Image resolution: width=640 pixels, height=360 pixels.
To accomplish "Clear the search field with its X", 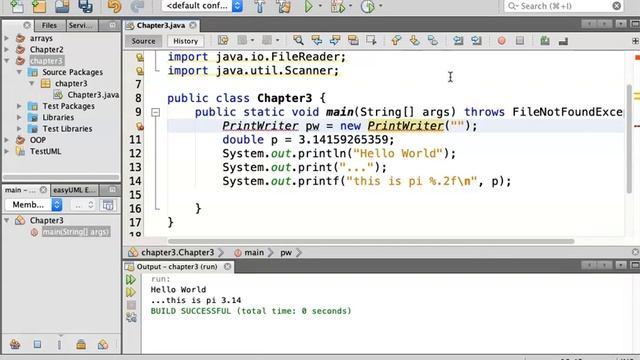I will point(617,6).
